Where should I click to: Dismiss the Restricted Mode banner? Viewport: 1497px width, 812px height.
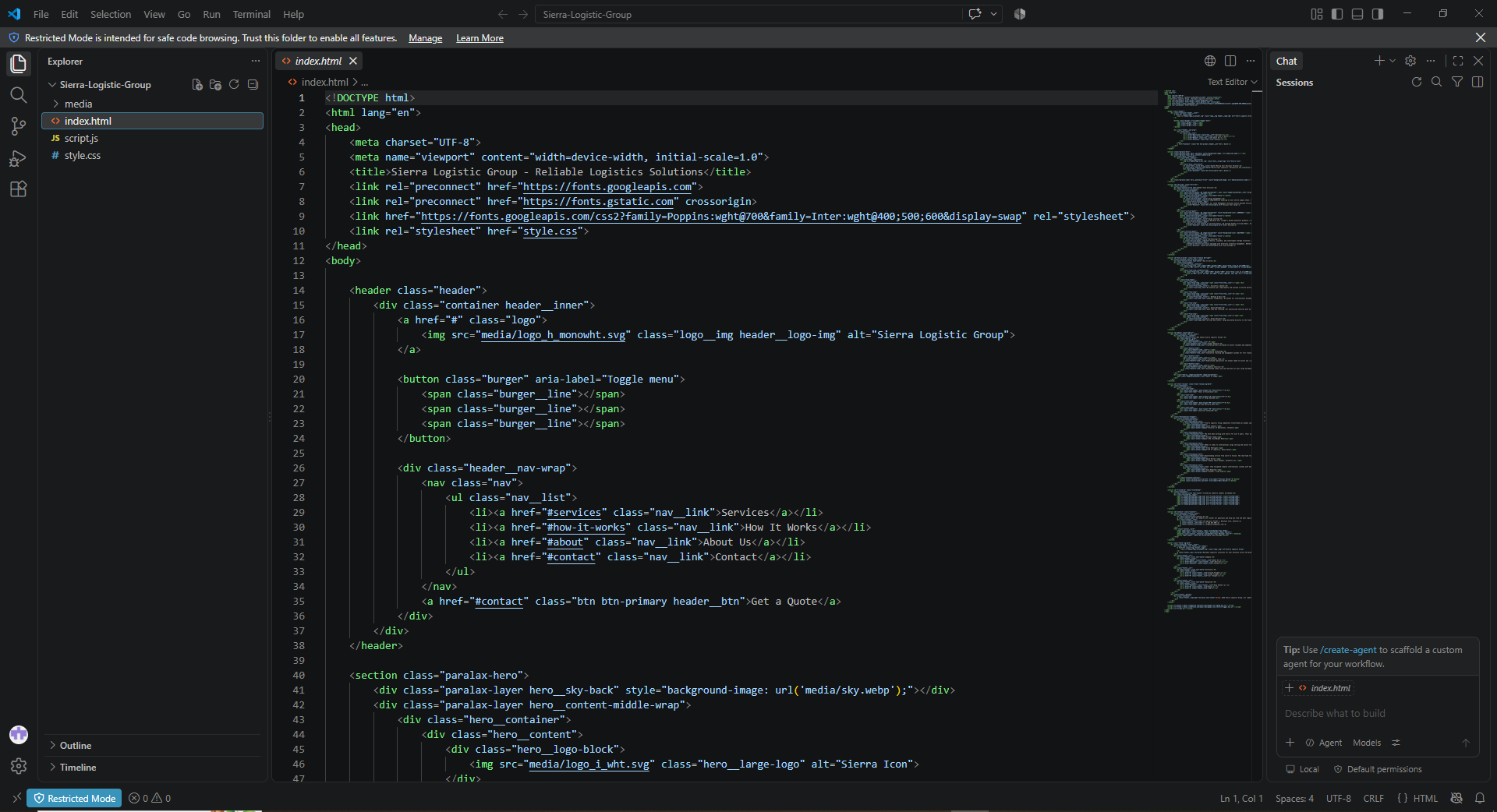(1481, 37)
